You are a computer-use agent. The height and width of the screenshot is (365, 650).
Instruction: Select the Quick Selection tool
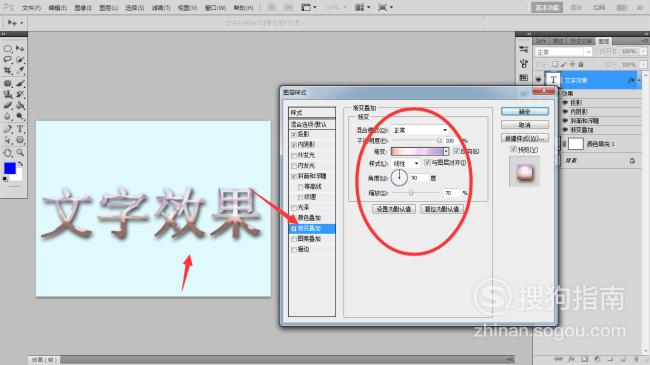(x=20, y=60)
